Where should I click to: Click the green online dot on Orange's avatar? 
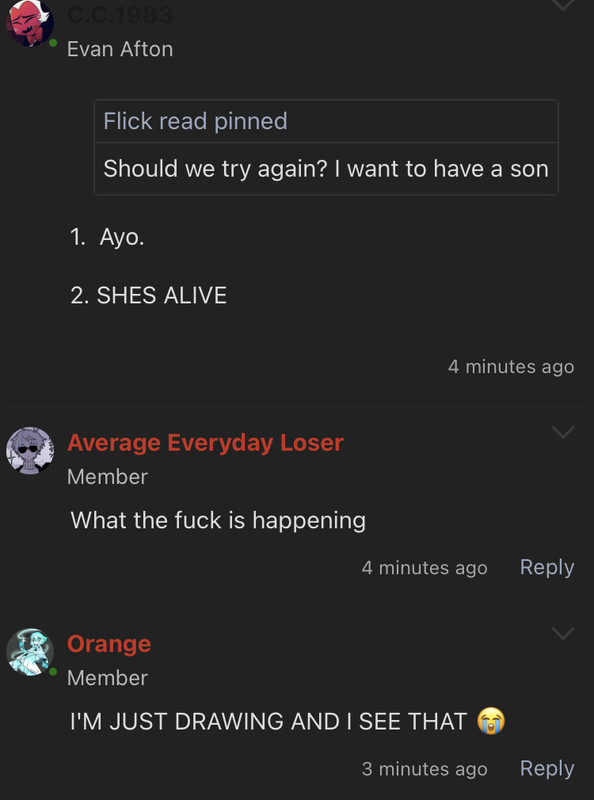[53, 672]
